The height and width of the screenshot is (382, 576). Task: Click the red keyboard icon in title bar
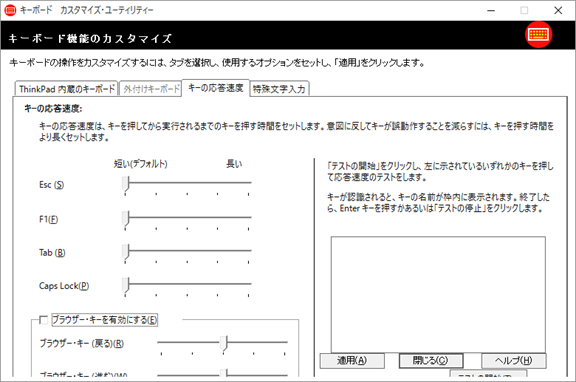click(x=10, y=10)
